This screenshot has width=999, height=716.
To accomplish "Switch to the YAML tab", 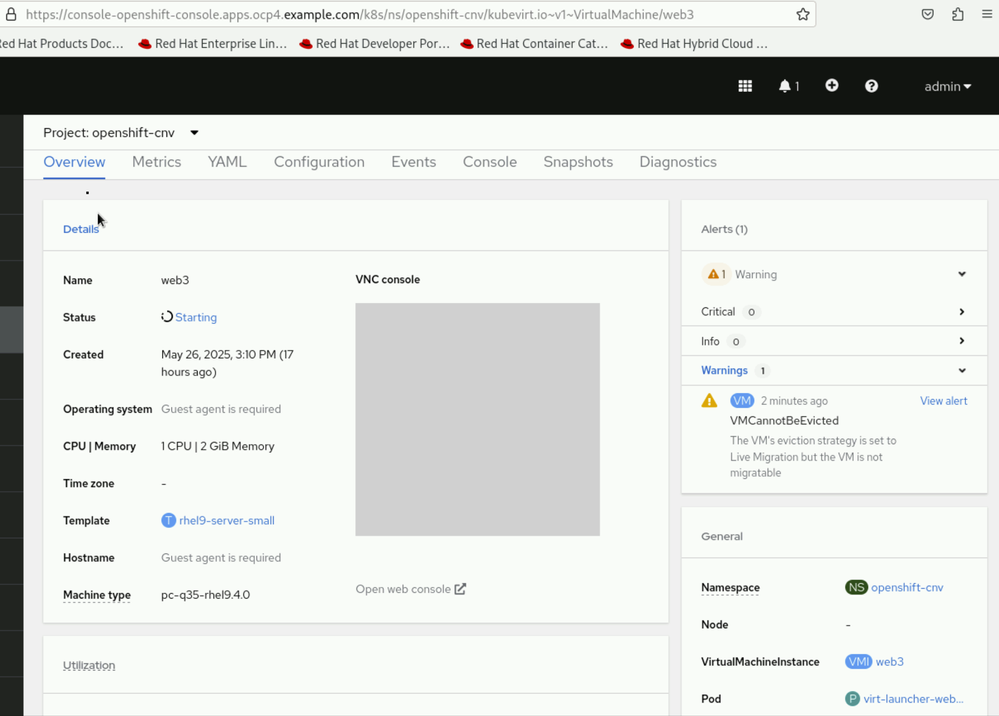I will pos(227,162).
